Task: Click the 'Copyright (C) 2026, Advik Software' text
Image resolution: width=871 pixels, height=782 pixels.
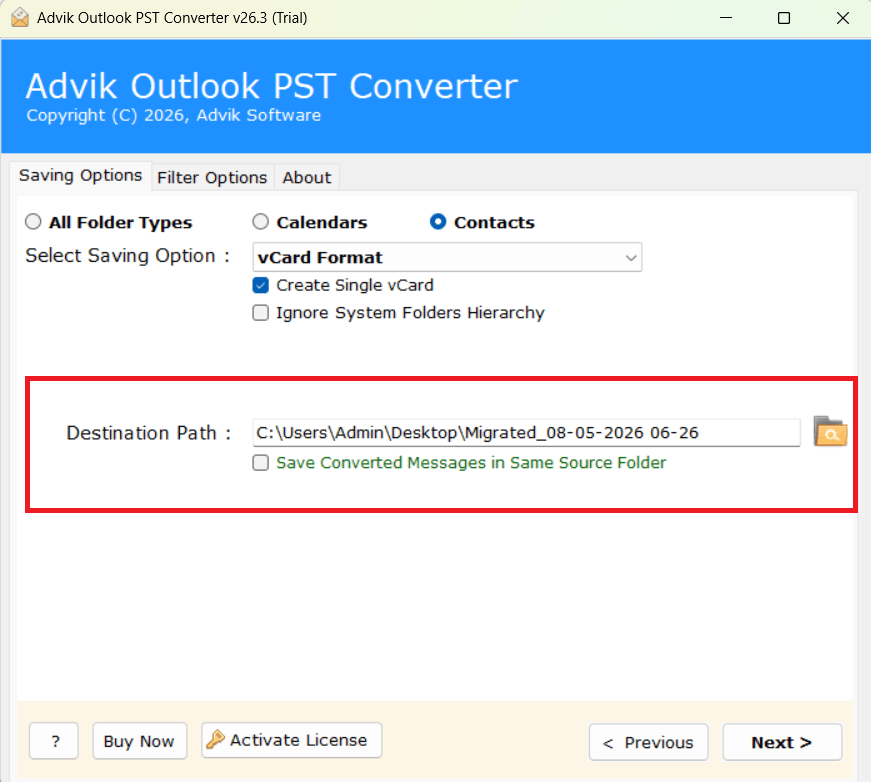Action: pyautogui.click(x=174, y=116)
